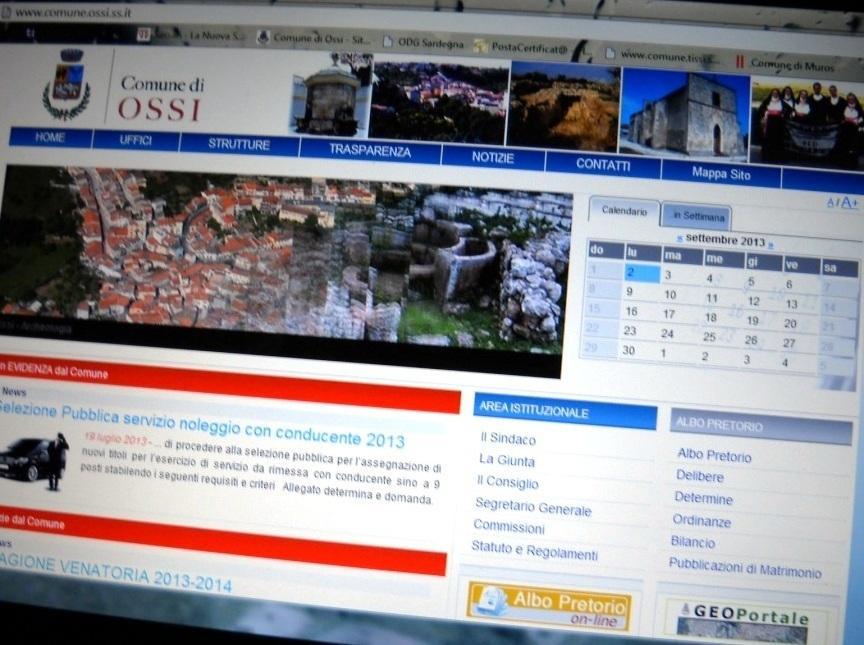The height and width of the screenshot is (645, 864).
Task: Open the PostaCertificat@ bookmark
Action: 521,47
